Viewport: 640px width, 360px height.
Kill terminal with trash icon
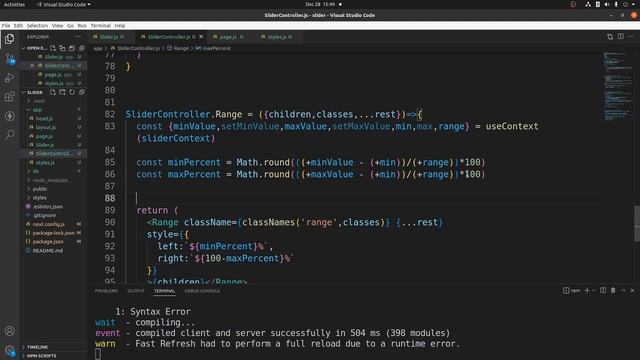pyautogui.click(x=613, y=290)
